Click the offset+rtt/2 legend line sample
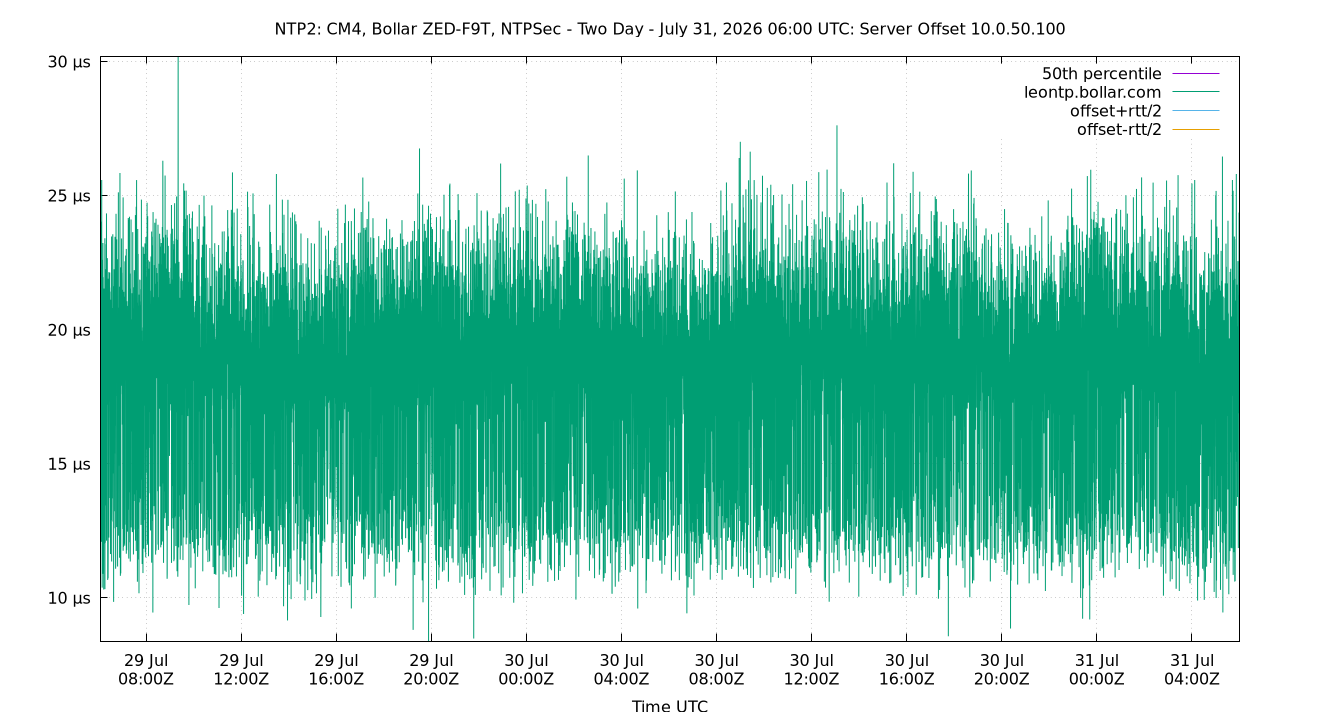Viewport: 1340px width, 720px height. click(x=1196, y=111)
